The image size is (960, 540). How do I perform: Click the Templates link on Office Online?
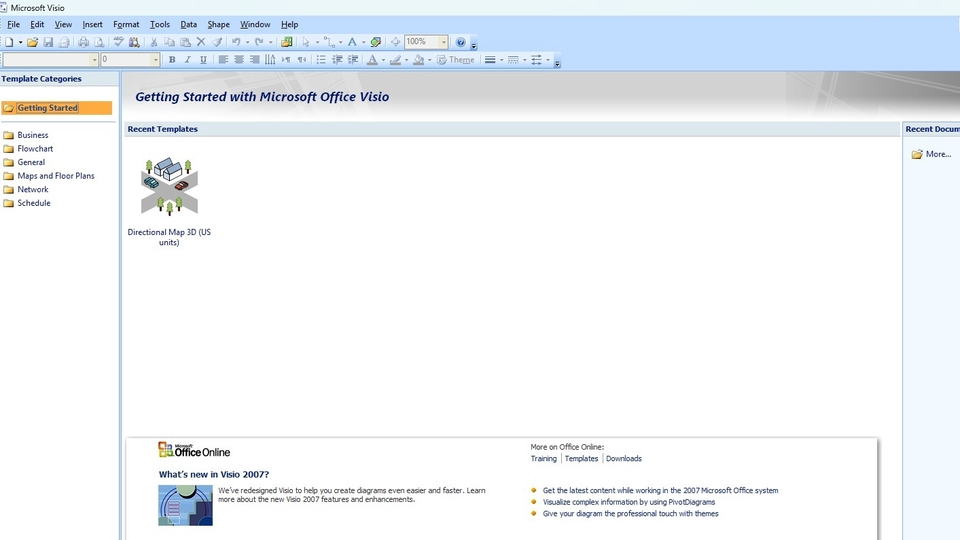[x=581, y=458]
